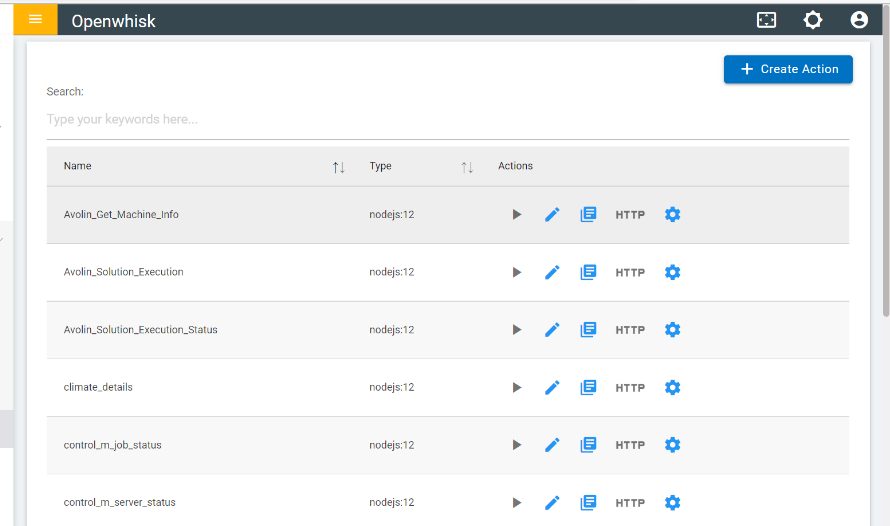Open settings for climate_details action
890x526 pixels.
(673, 387)
